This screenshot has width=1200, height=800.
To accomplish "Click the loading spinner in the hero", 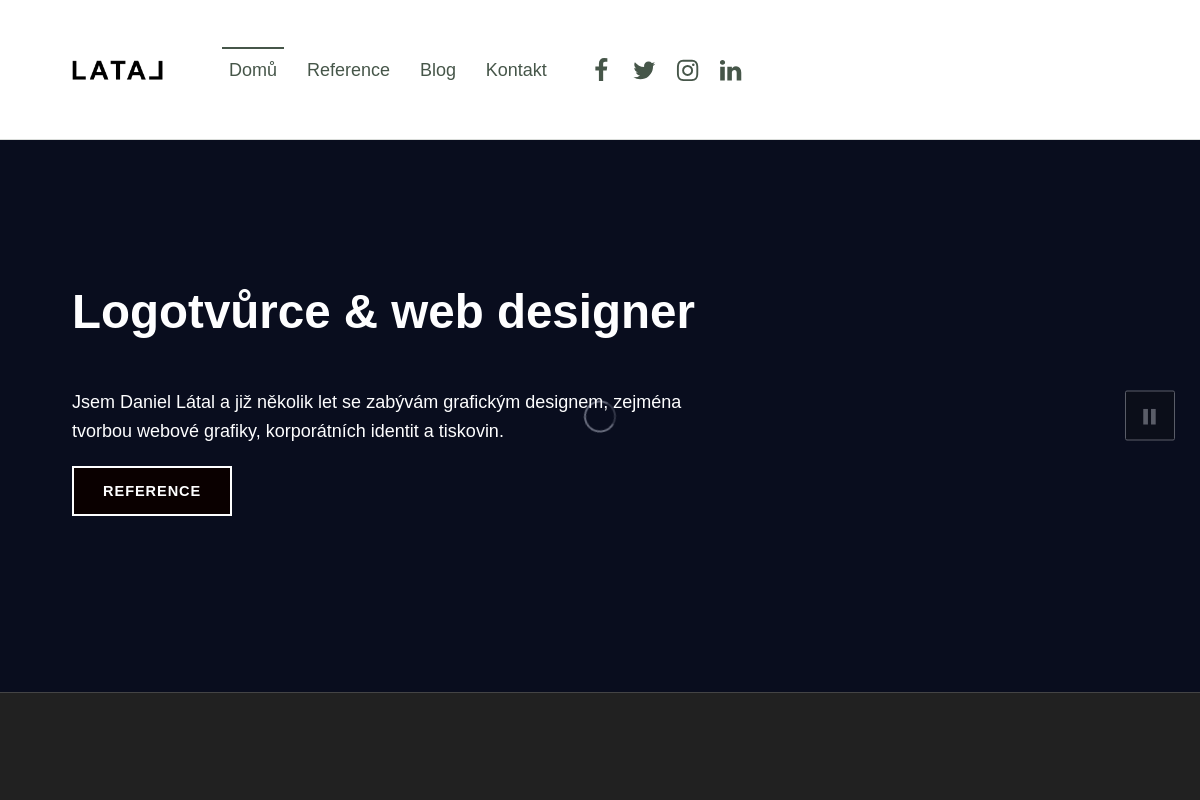I will coord(600,416).
